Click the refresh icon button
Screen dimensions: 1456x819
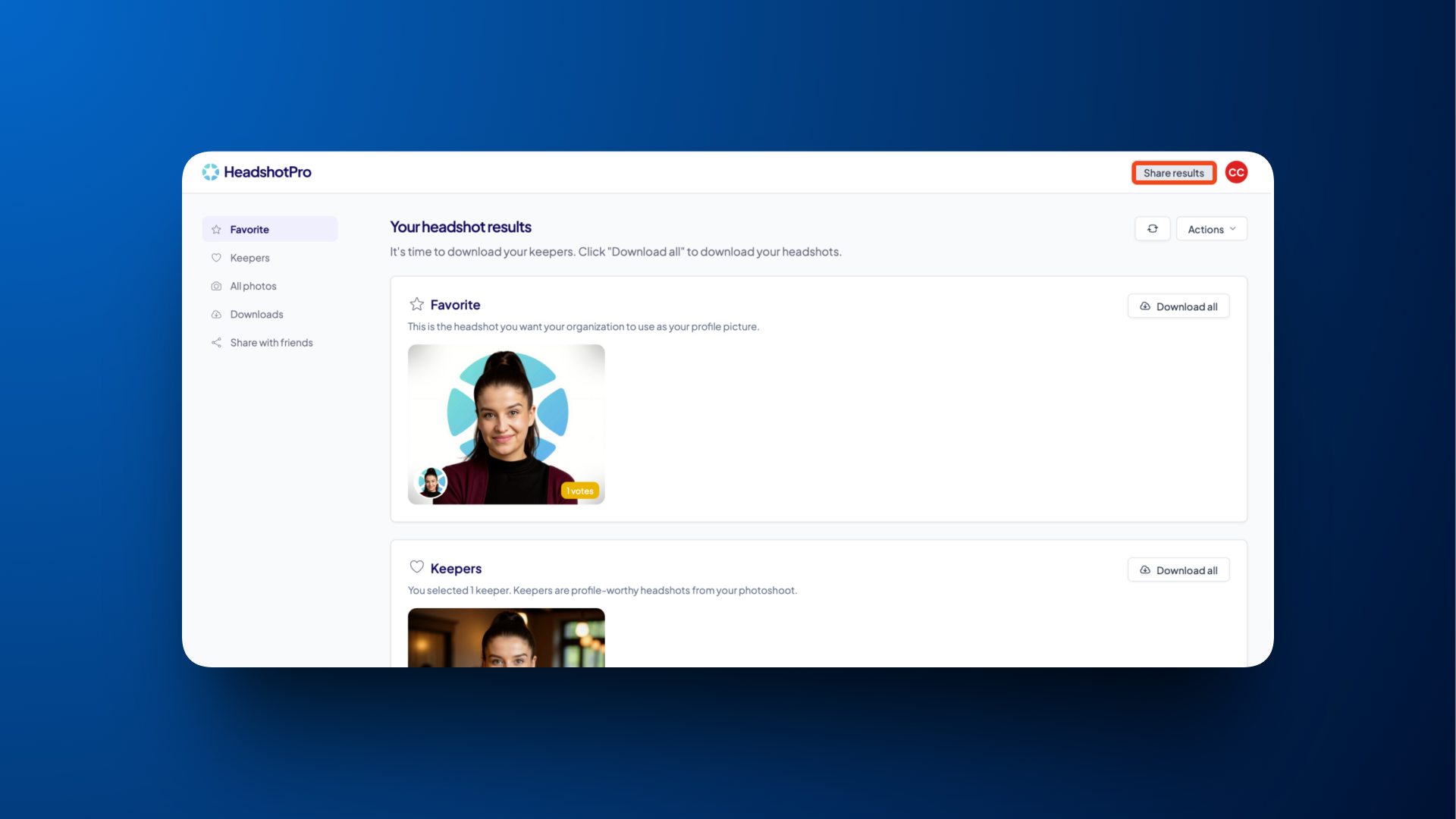tap(1152, 229)
